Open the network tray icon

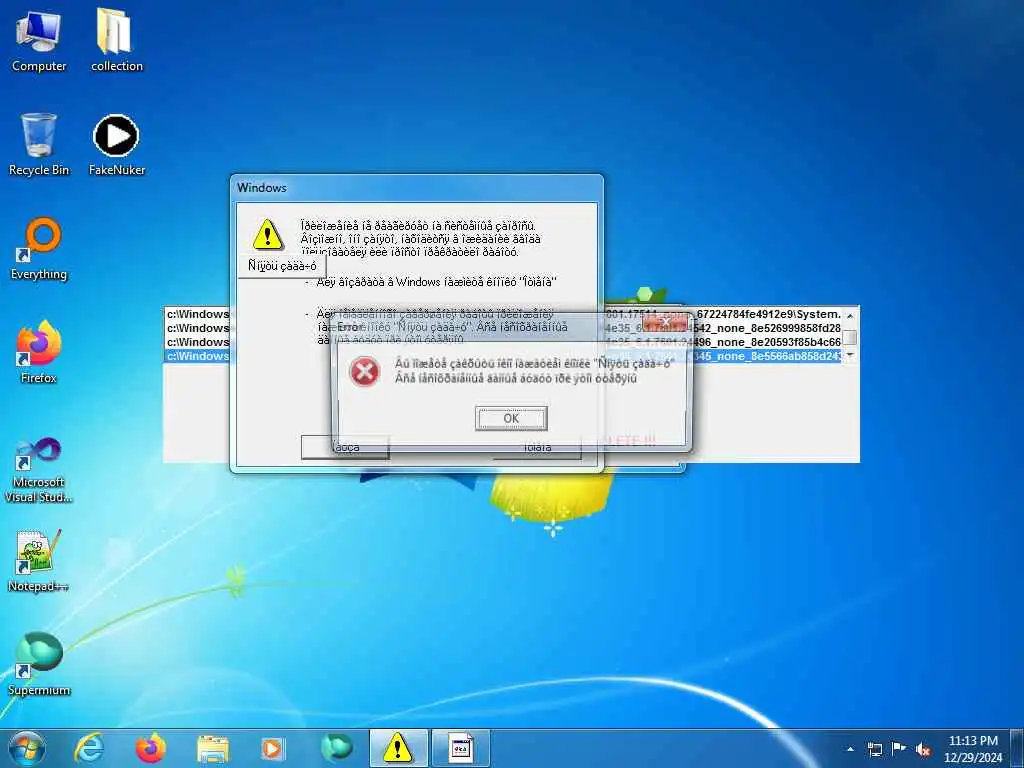[874, 749]
